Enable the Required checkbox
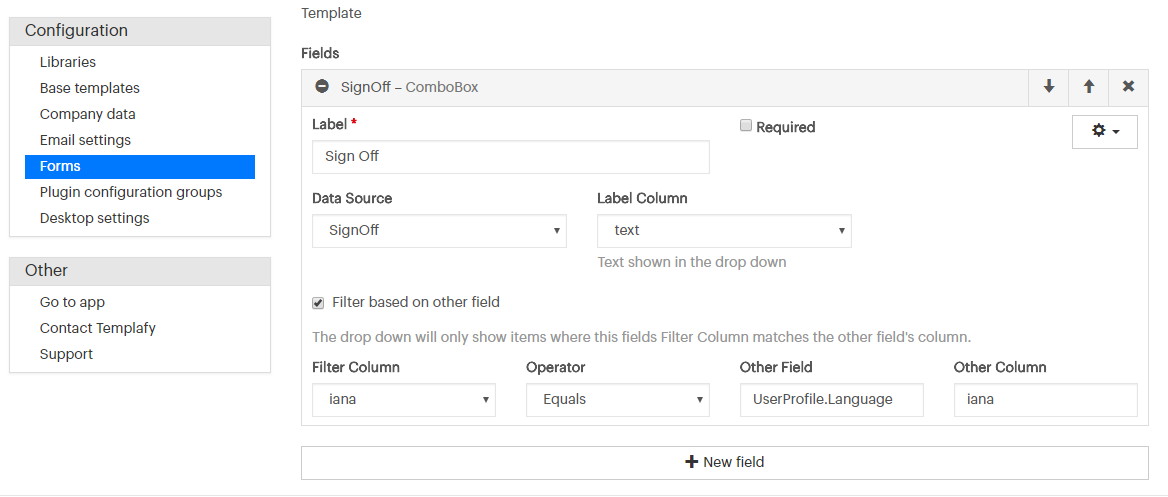Screen dimensions: 1168x497 [746, 126]
